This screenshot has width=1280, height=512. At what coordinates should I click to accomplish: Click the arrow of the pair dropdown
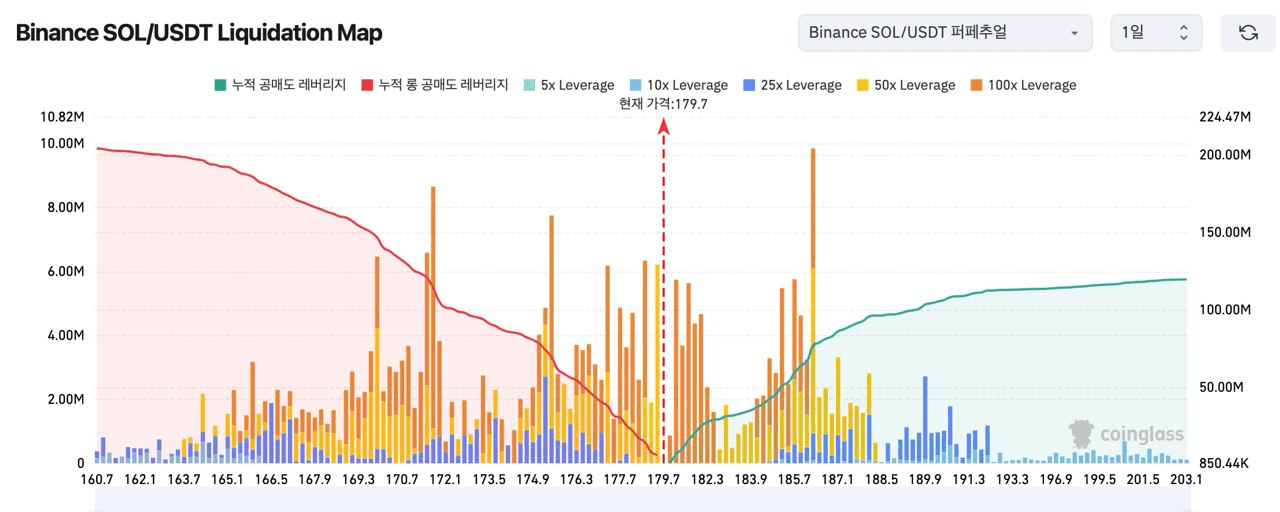1075,33
